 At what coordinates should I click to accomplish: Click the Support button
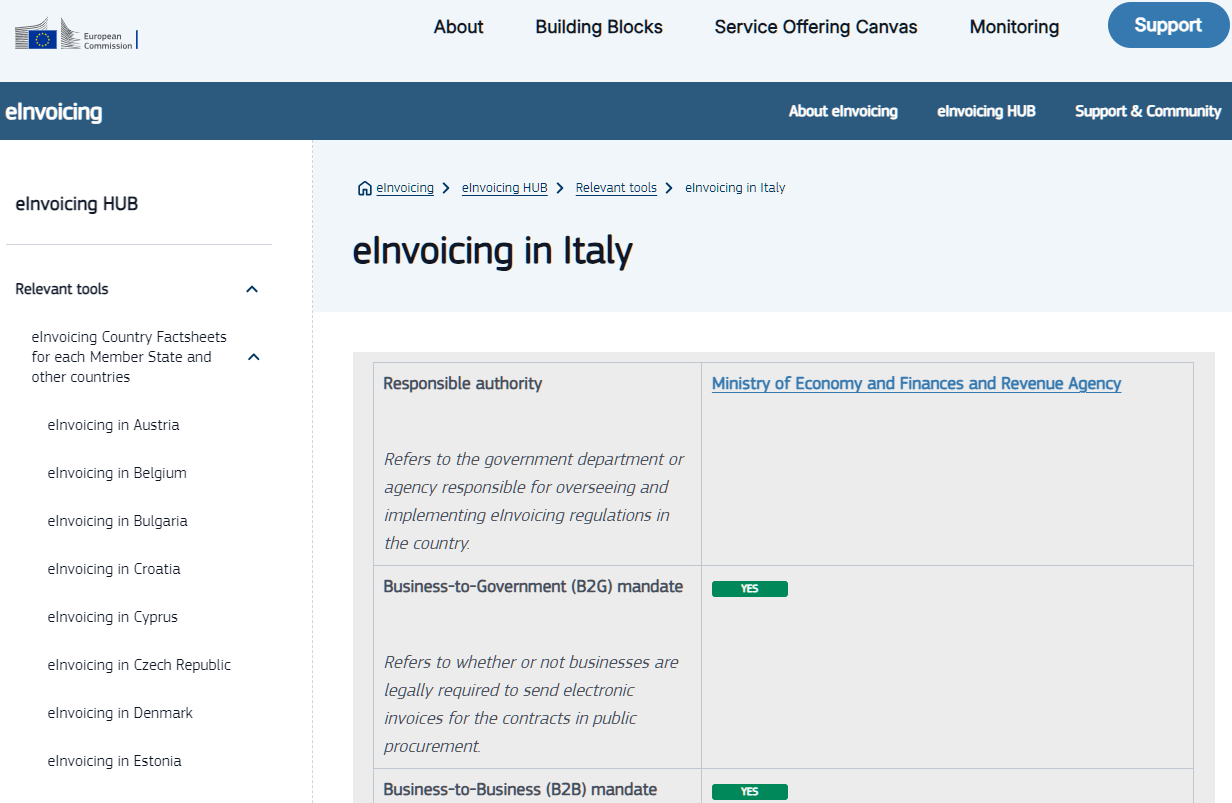[1168, 25]
